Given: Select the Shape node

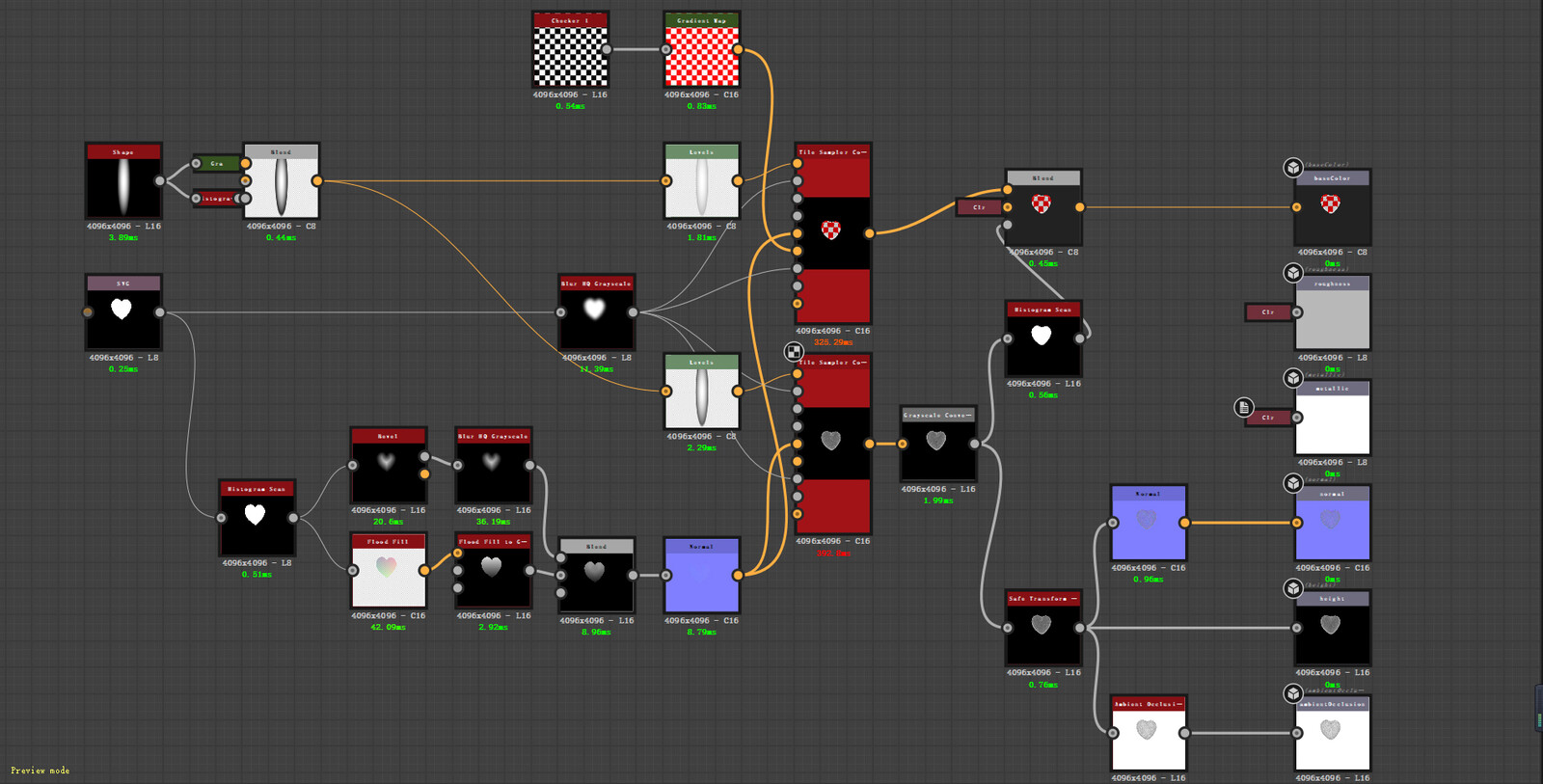Looking at the screenshot, I should [x=123, y=181].
